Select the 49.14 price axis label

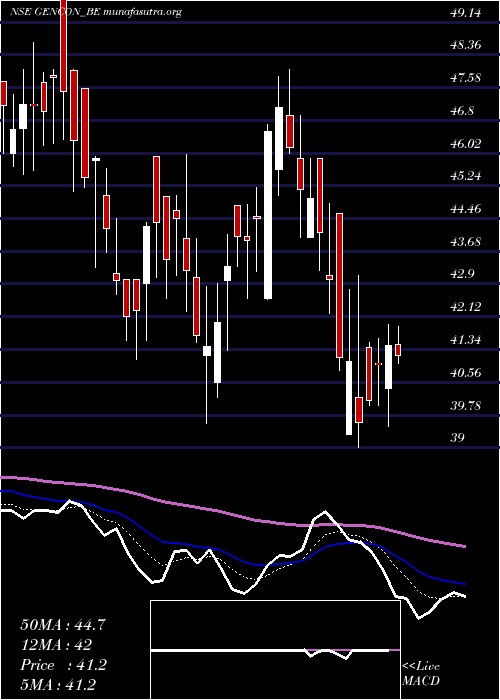466,13
